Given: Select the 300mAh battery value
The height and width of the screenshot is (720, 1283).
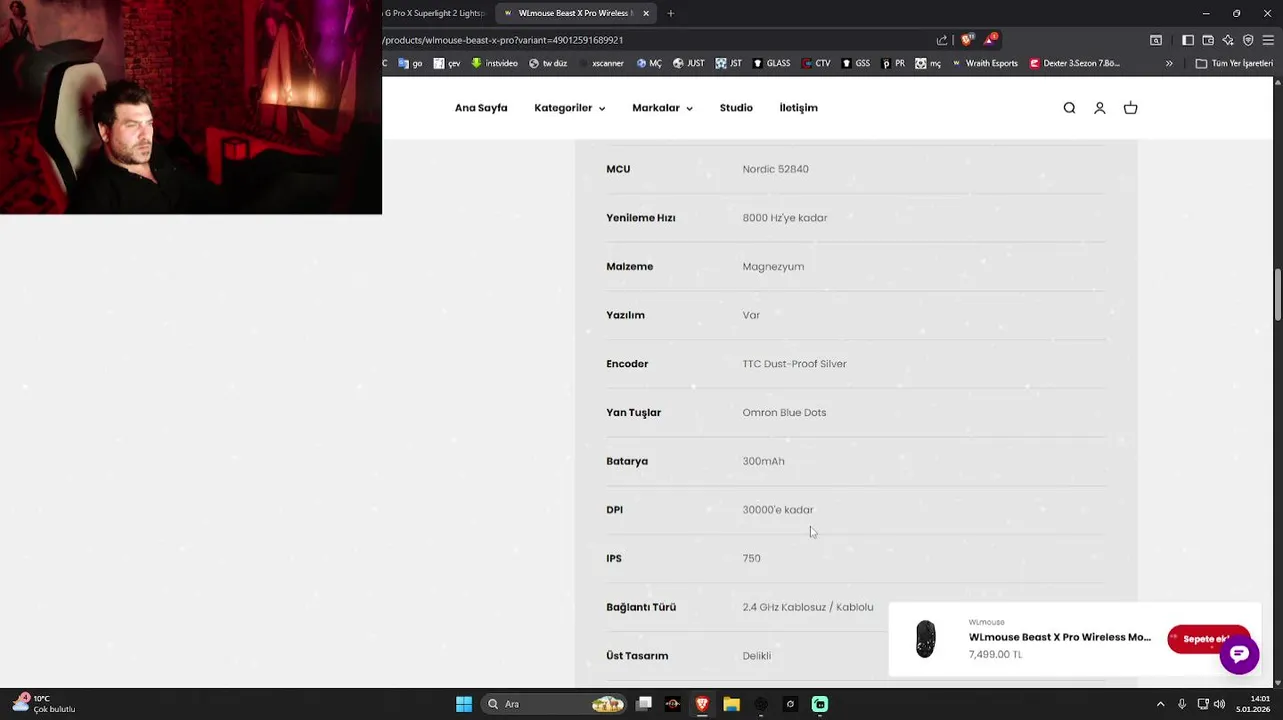Looking at the screenshot, I should [763, 461].
